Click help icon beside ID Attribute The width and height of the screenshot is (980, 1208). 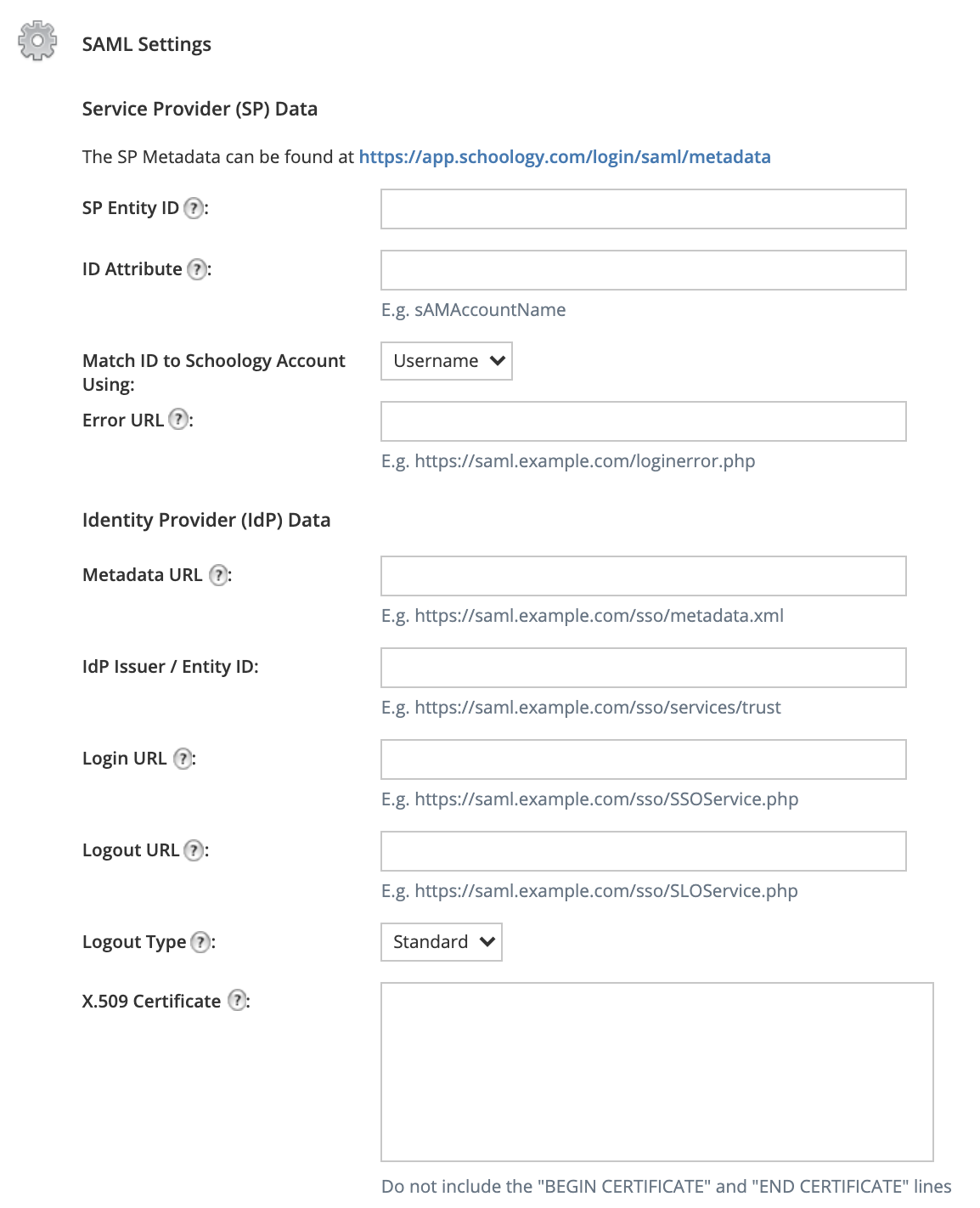197,269
